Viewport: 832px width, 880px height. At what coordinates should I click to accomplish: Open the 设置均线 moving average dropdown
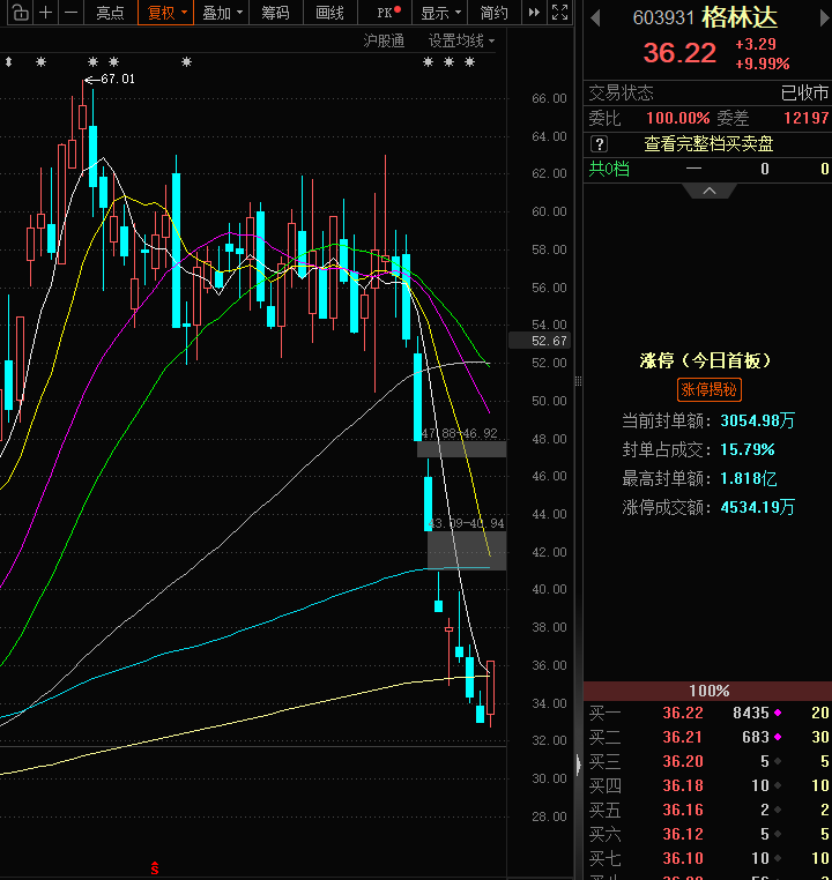pyautogui.click(x=461, y=41)
